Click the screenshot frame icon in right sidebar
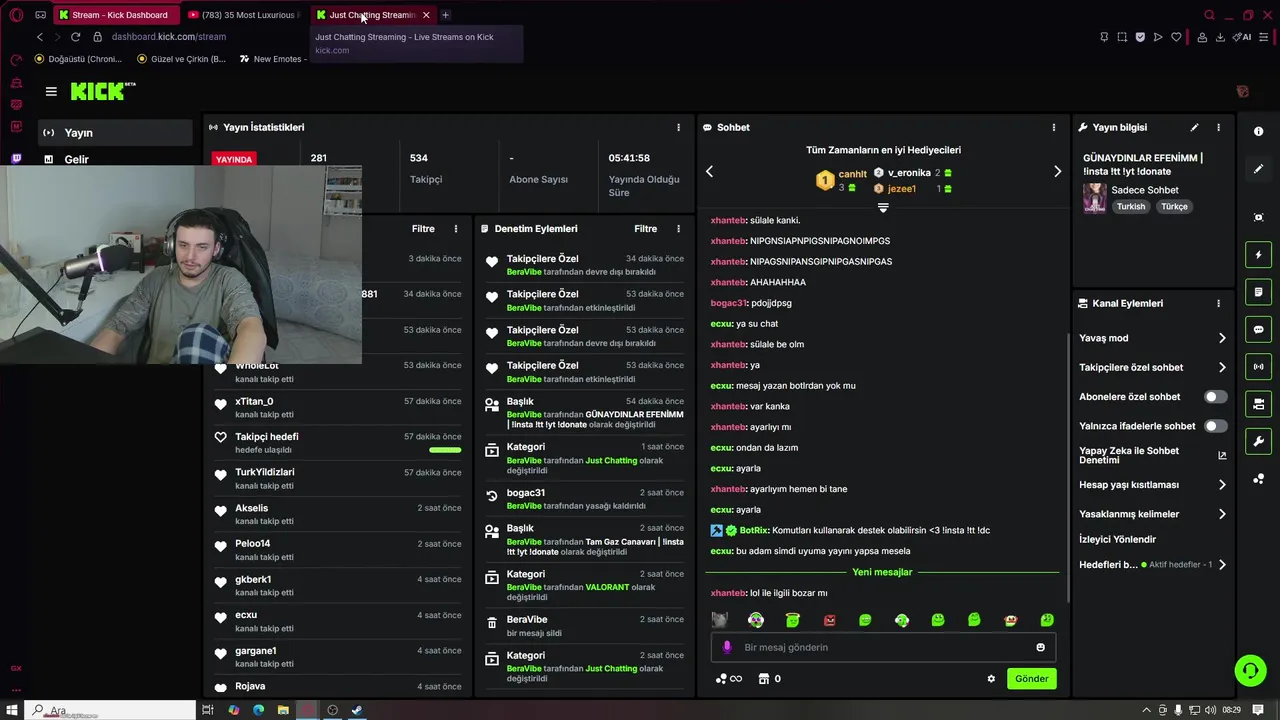 click(x=1258, y=217)
